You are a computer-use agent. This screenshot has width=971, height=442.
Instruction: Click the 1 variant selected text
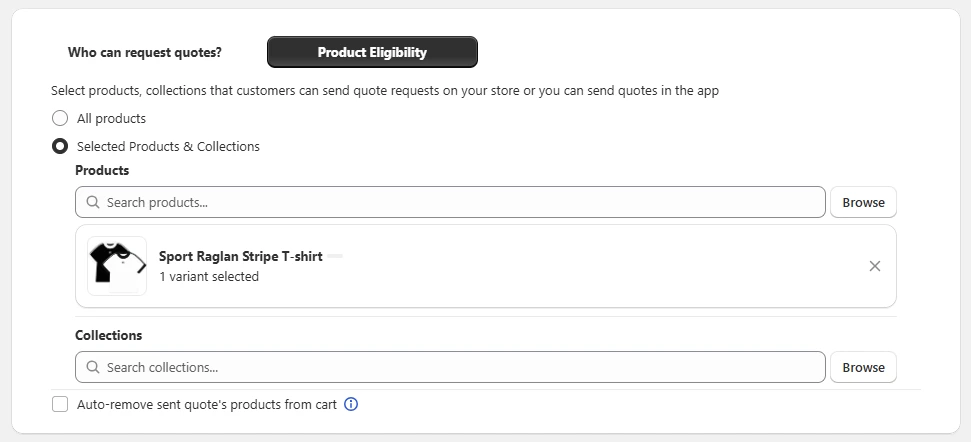[x=209, y=277]
